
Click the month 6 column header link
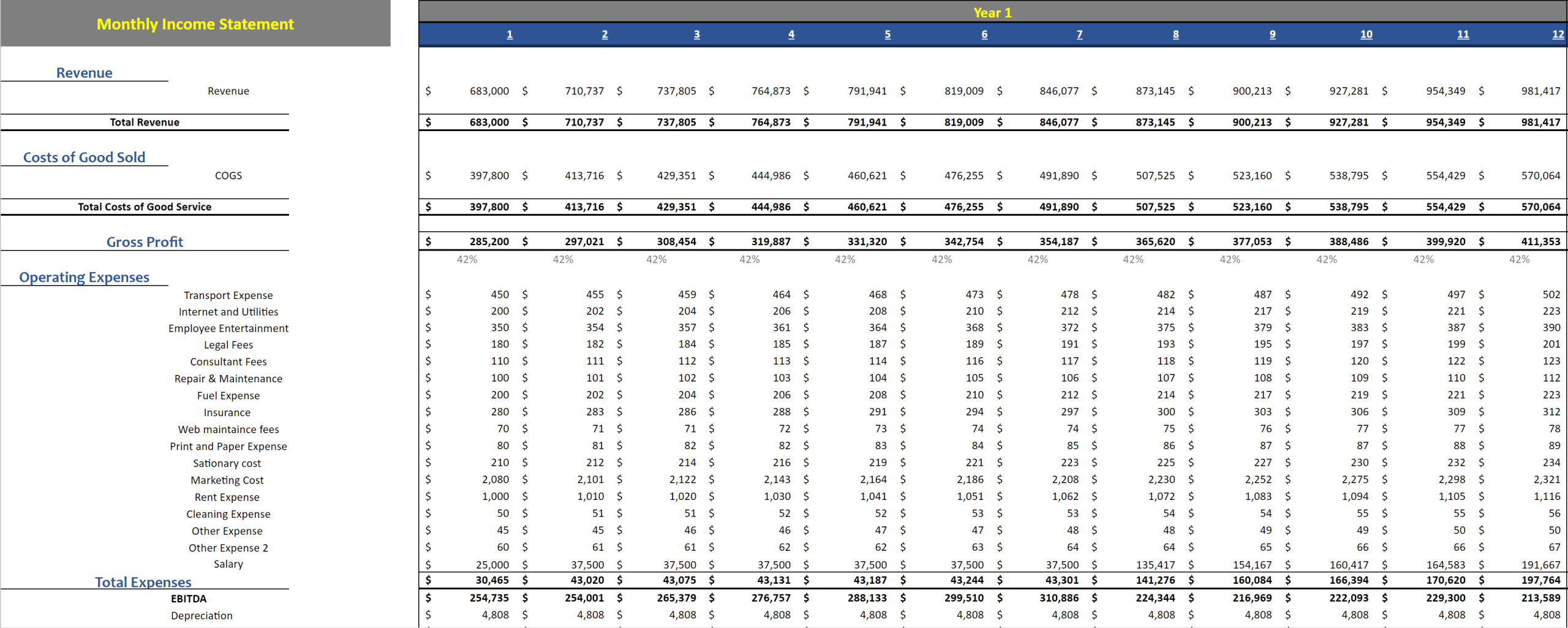point(984,34)
